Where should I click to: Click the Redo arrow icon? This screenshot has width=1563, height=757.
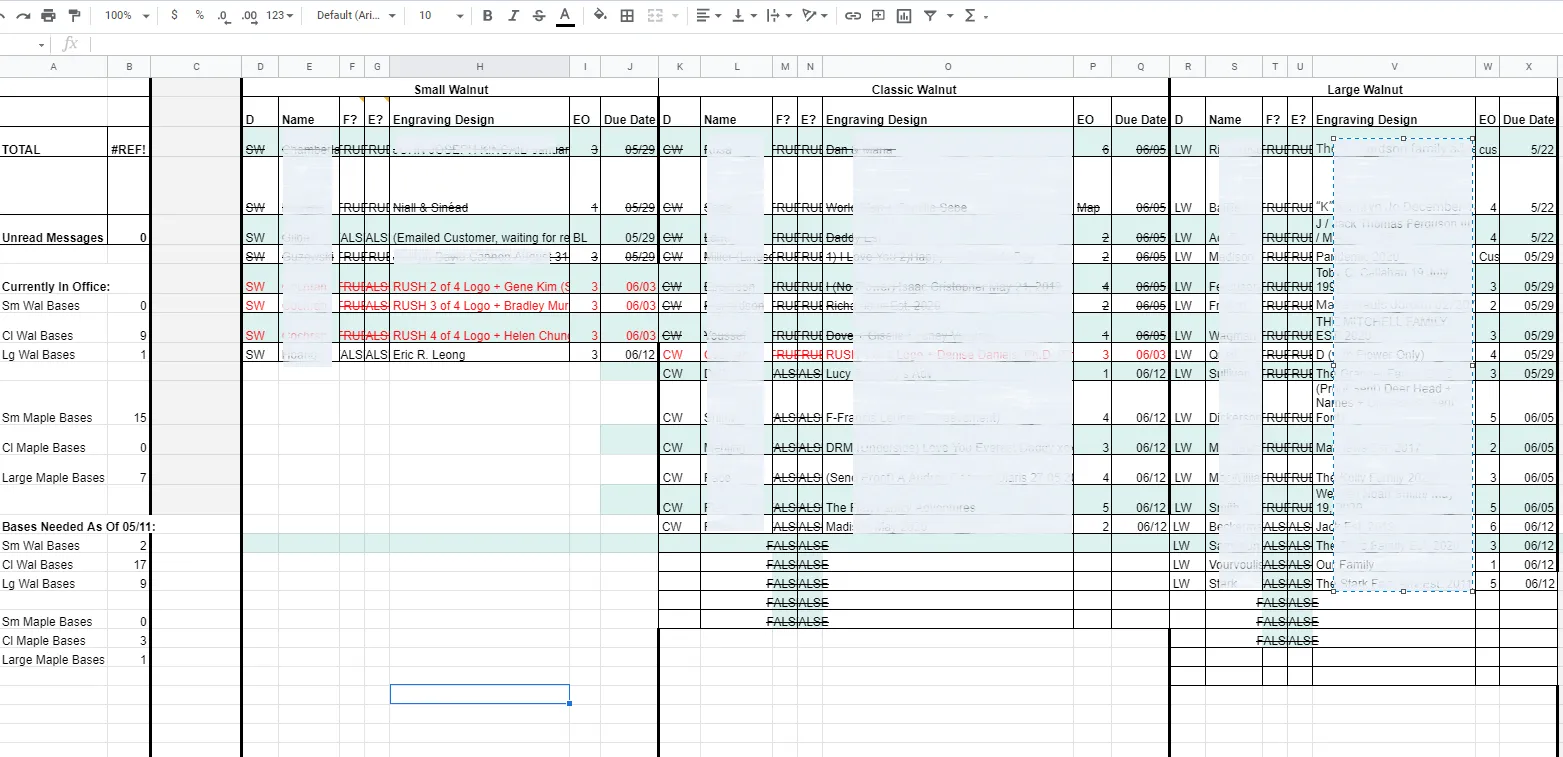[x=23, y=16]
